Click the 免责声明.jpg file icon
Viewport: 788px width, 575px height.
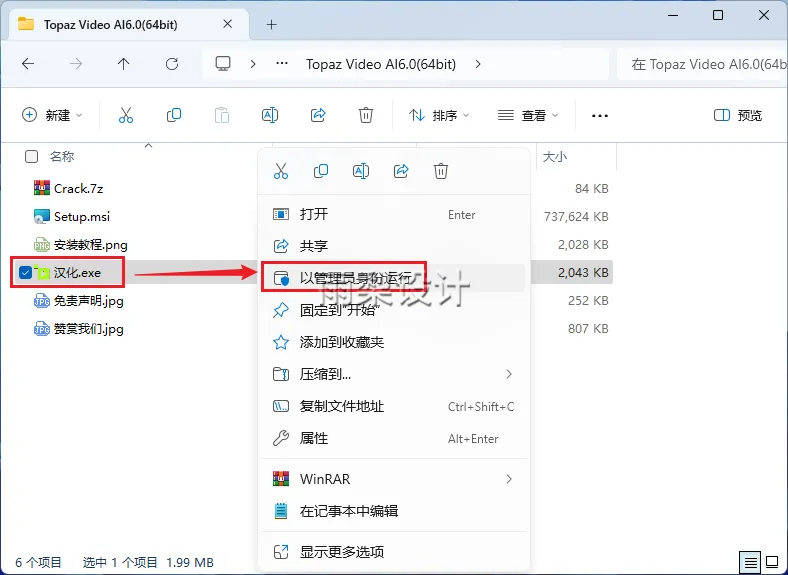[x=42, y=301]
